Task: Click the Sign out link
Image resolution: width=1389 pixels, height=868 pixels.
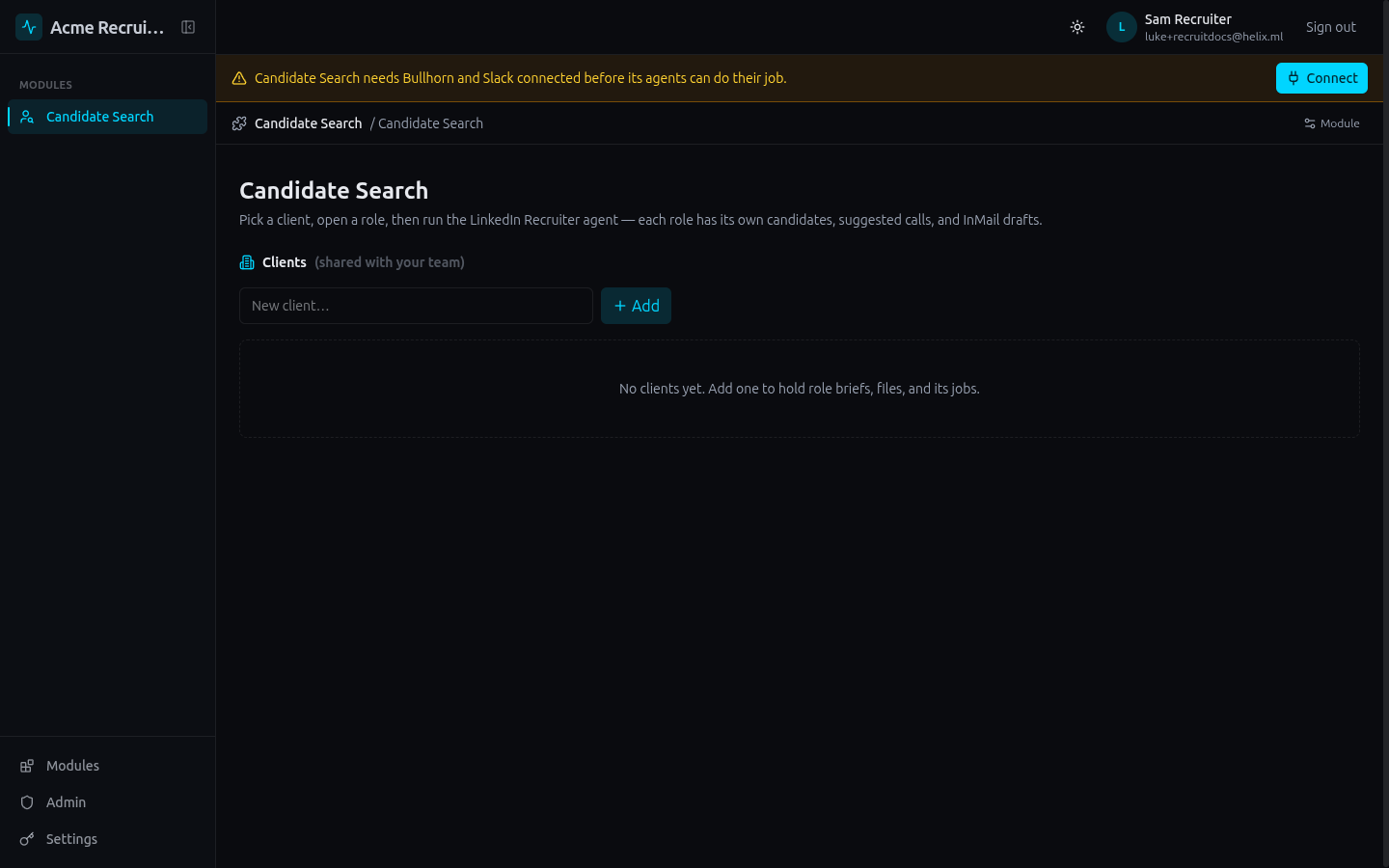Action: click(1330, 27)
